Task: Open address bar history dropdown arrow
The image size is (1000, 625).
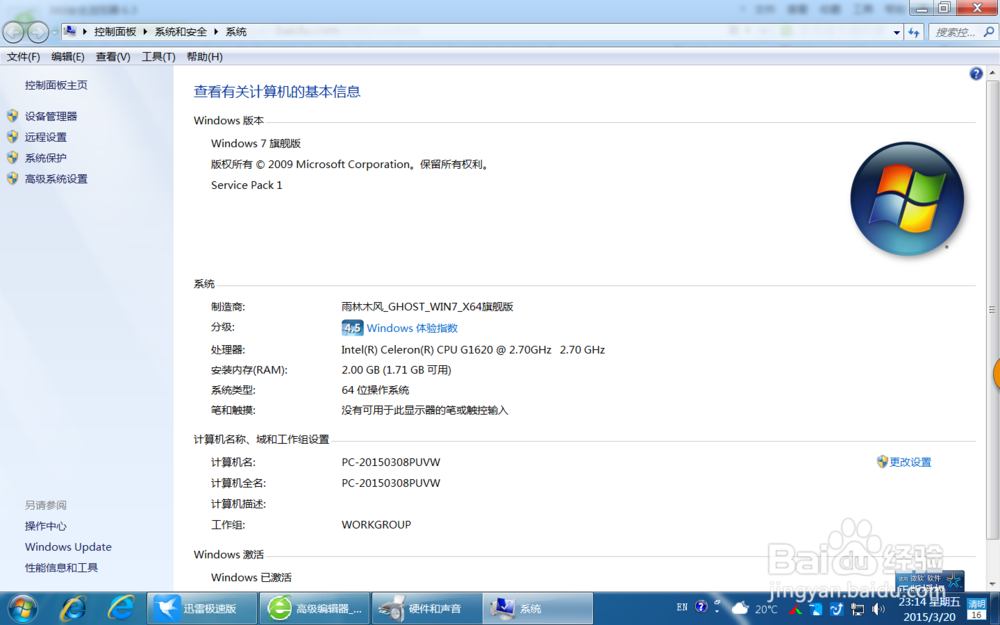Action: (x=897, y=33)
